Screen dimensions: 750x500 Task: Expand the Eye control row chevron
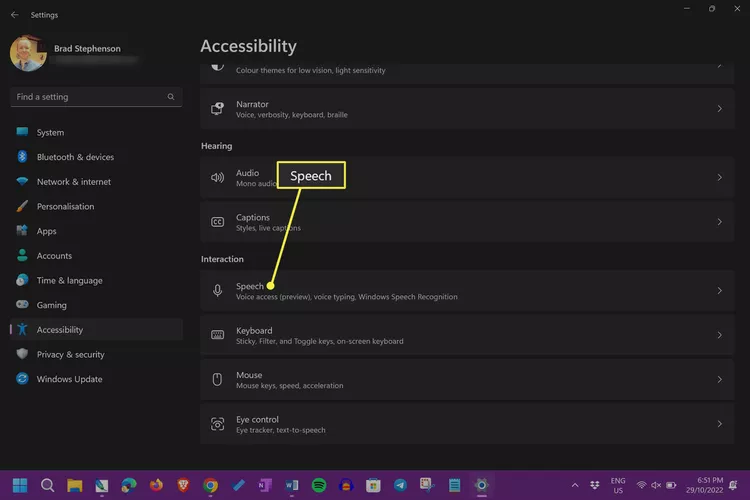click(x=719, y=424)
